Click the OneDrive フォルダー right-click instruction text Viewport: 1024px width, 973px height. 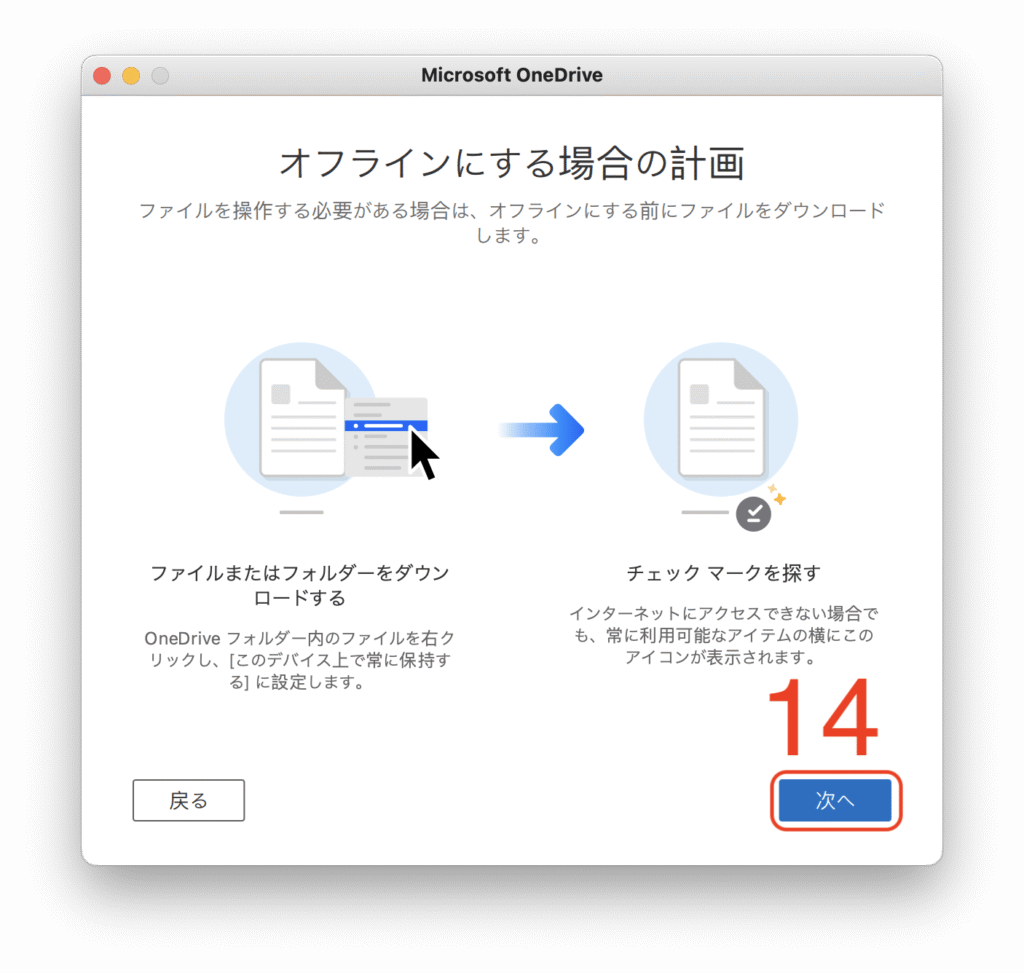pos(300,660)
